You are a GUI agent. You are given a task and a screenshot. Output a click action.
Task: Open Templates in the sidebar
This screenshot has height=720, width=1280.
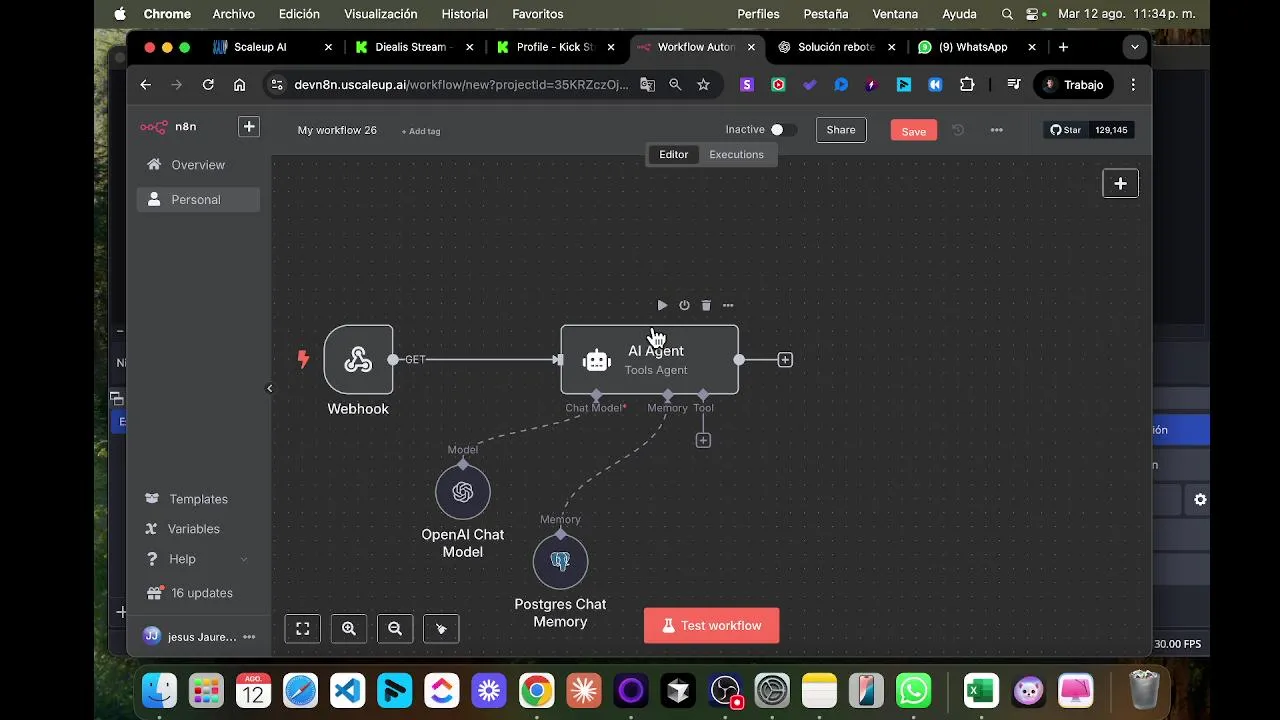197,499
